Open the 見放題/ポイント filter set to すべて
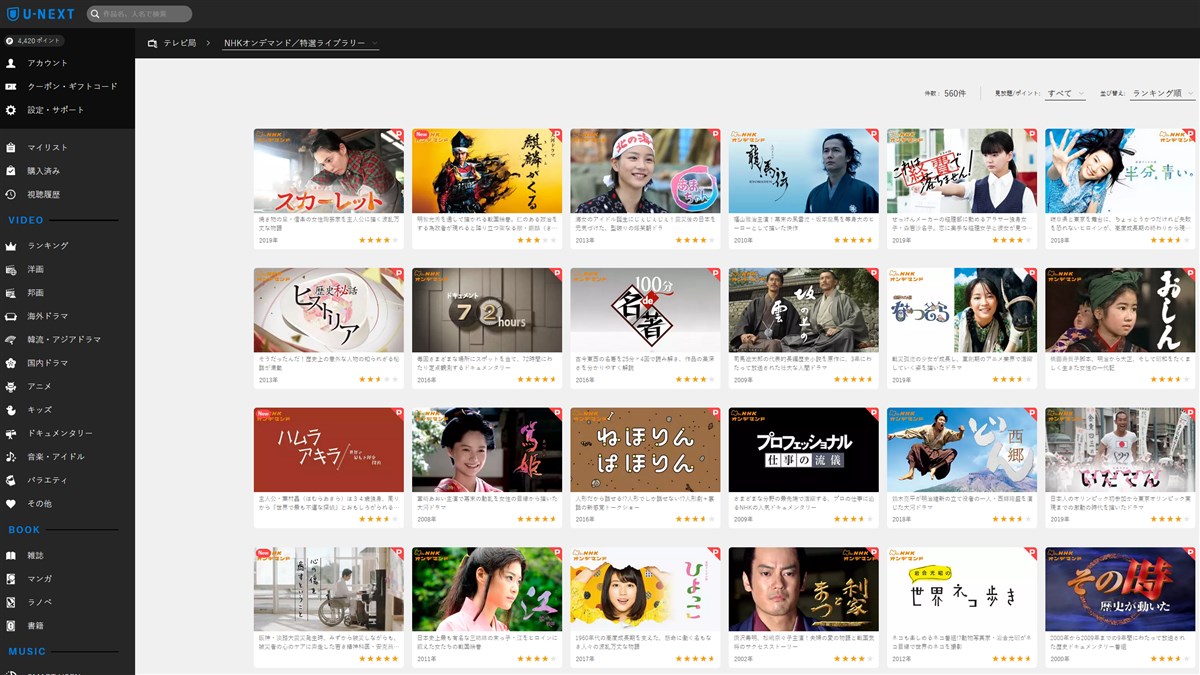1200x675 pixels. click(x=1066, y=93)
